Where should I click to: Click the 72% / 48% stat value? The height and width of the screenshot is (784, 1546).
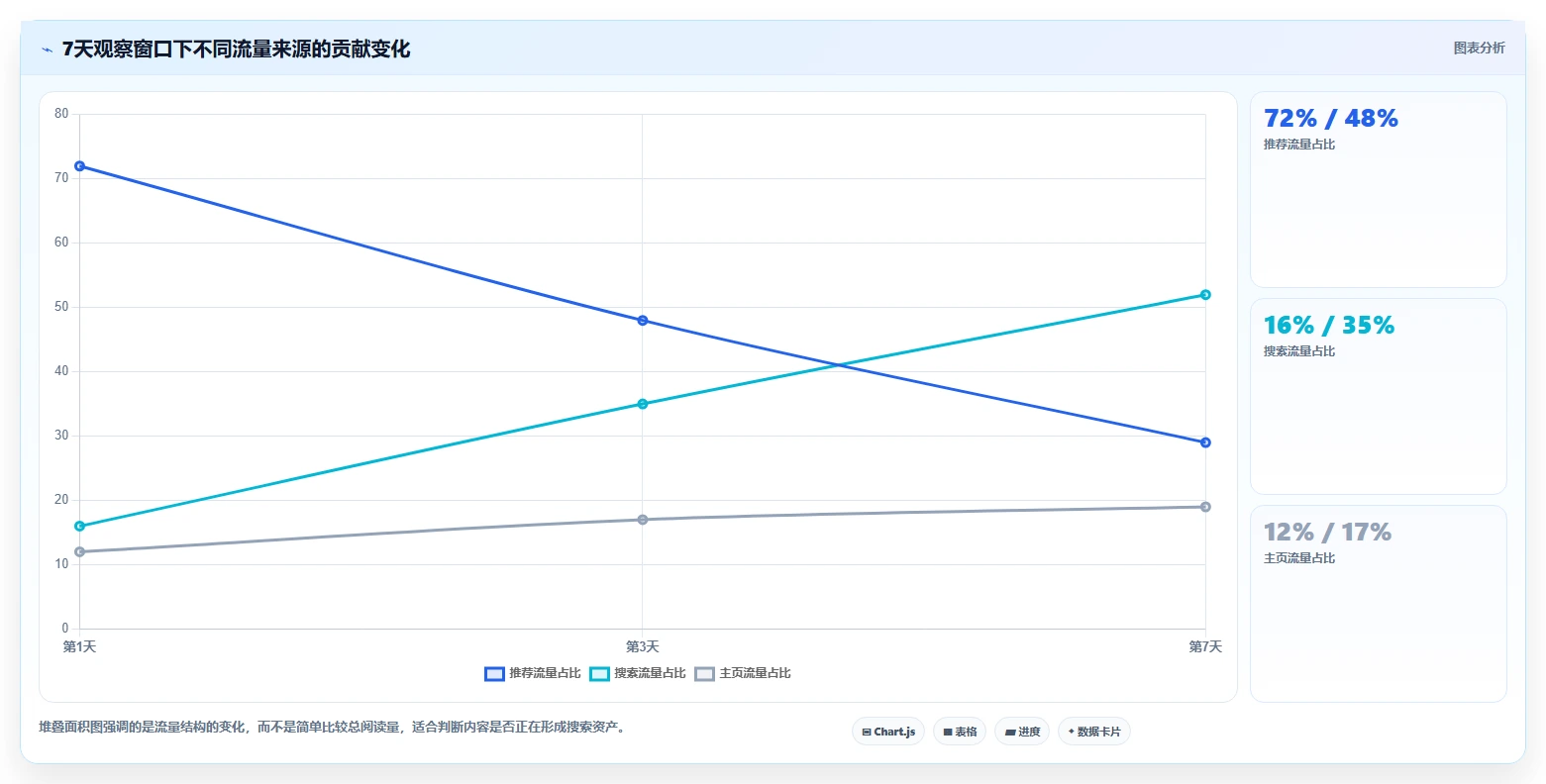tap(1331, 119)
